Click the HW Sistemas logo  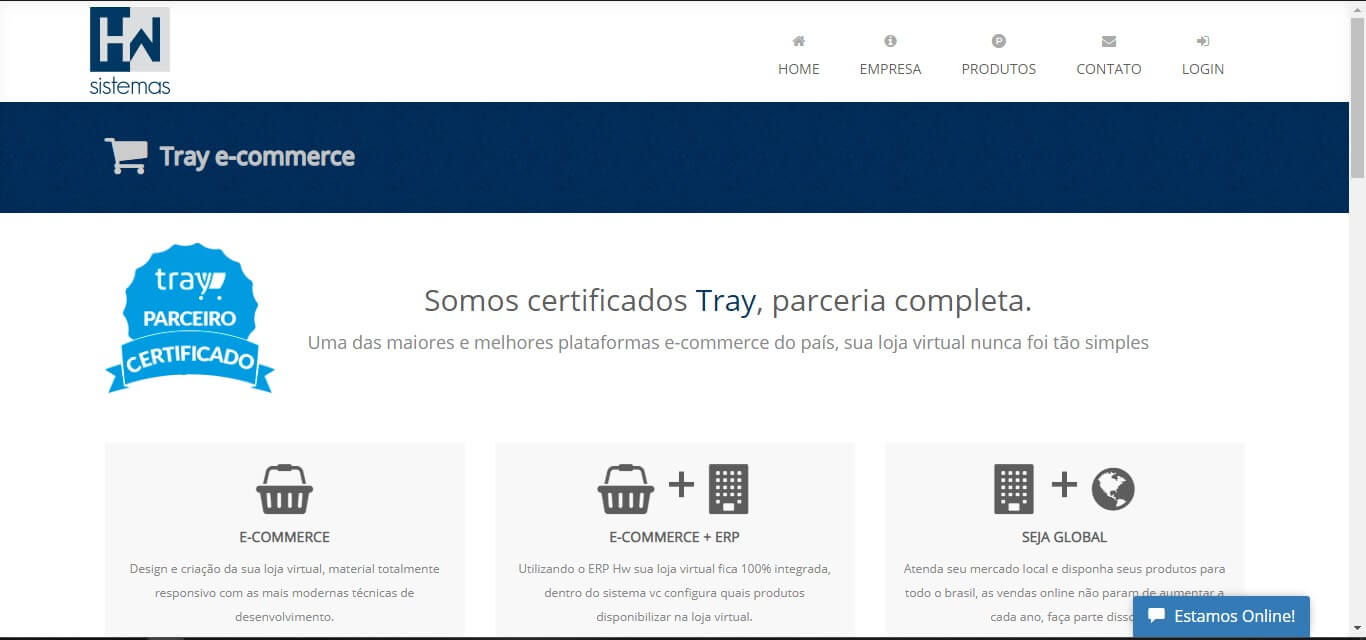(x=130, y=51)
